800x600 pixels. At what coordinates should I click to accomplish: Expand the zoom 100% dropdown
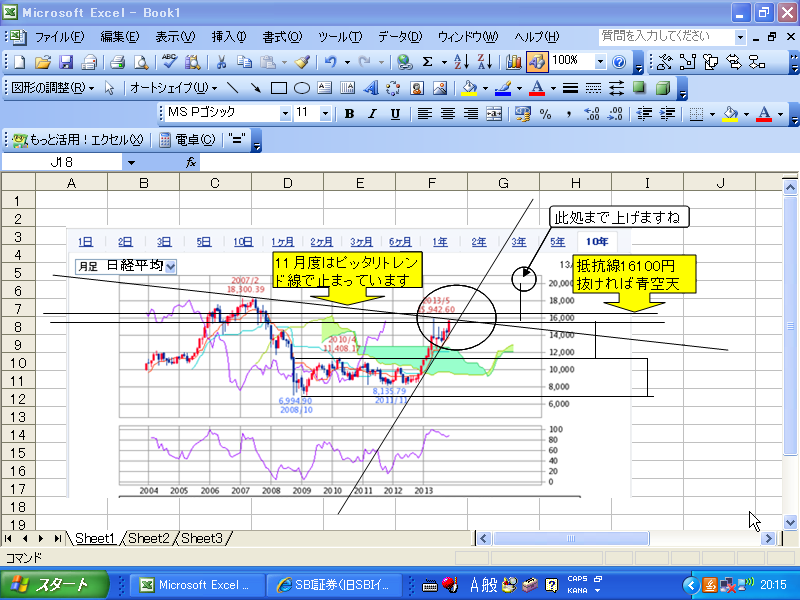[x=599, y=62]
